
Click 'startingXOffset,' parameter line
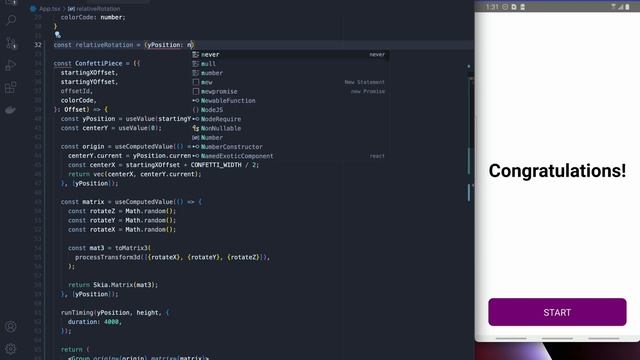(89, 73)
